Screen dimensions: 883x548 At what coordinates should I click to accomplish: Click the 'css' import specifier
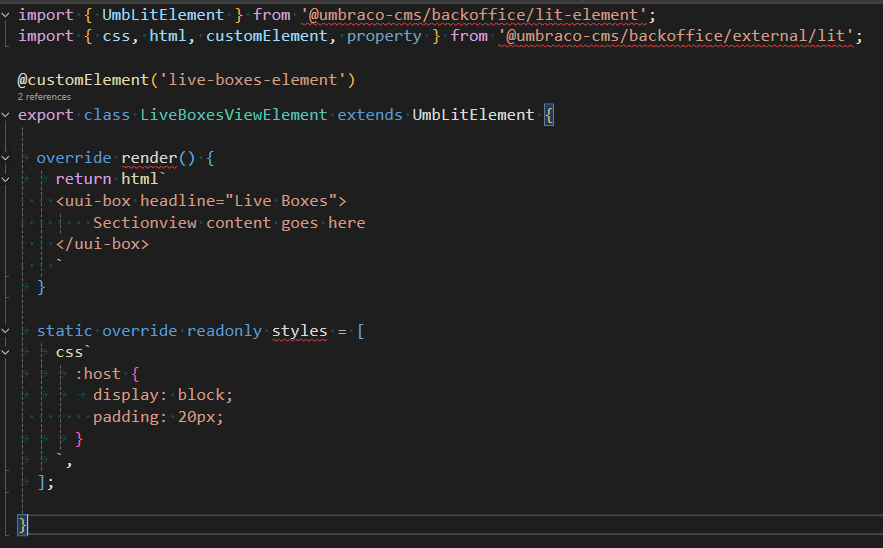pos(116,36)
